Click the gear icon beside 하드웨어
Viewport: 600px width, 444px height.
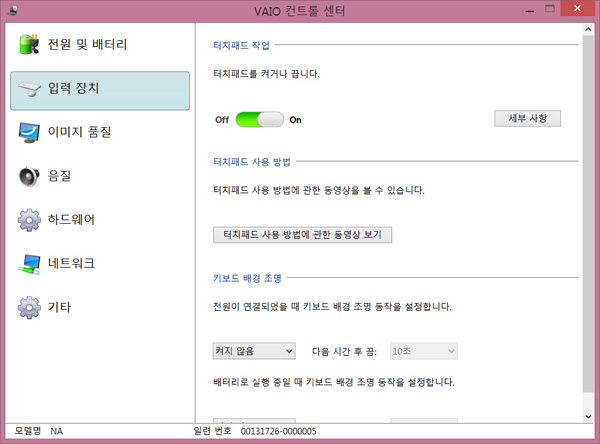[29, 220]
